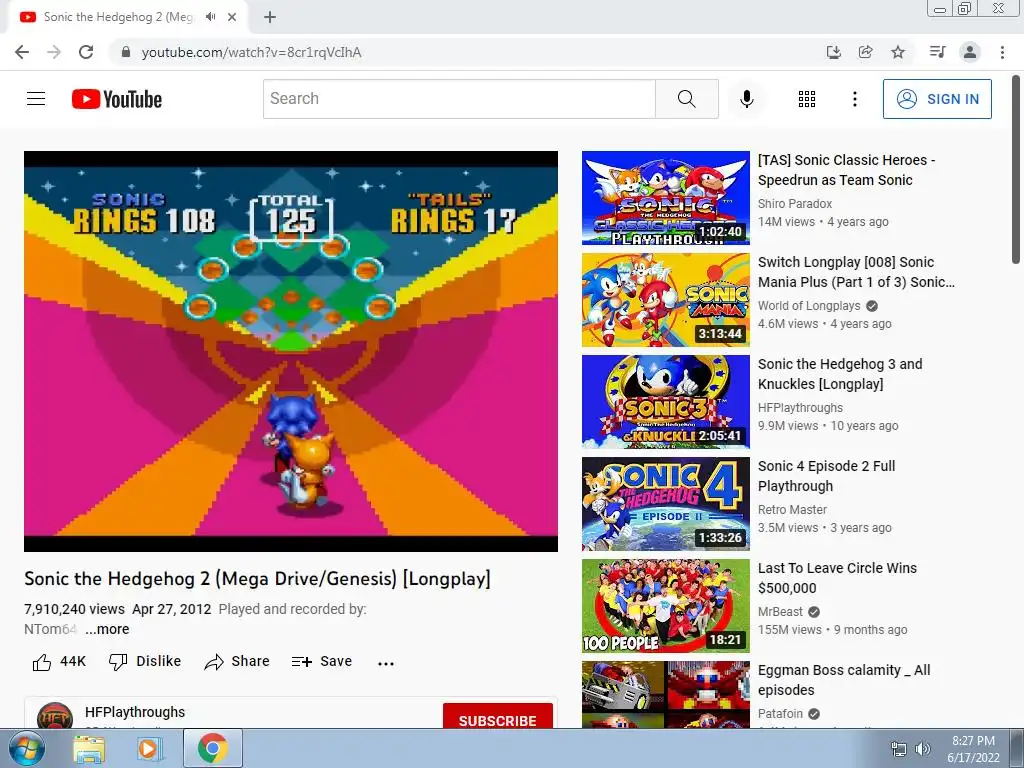Click the address bar URL
Image resolution: width=1024 pixels, height=768 pixels.
(x=251, y=52)
